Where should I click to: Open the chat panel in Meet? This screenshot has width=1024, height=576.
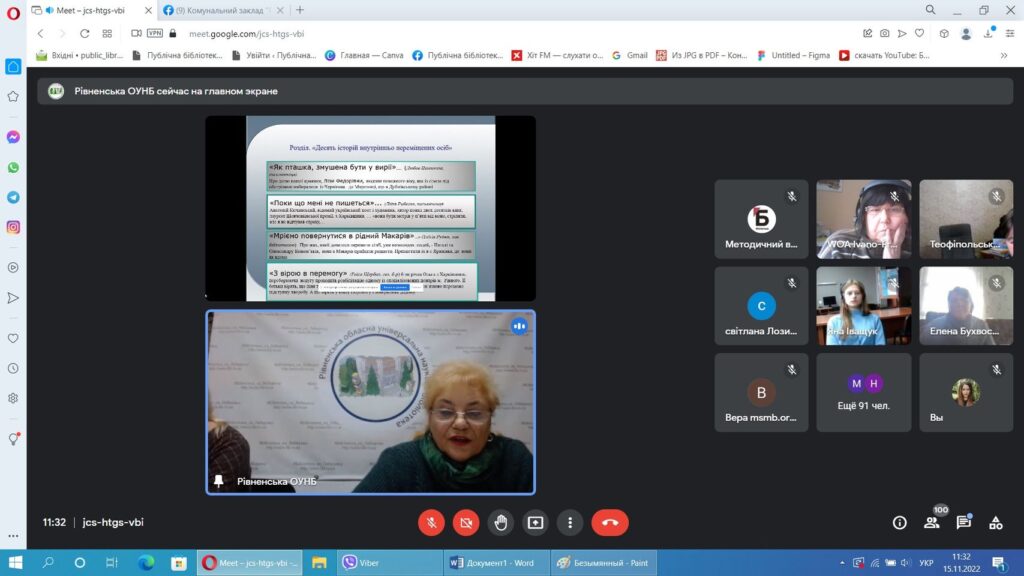[964, 522]
